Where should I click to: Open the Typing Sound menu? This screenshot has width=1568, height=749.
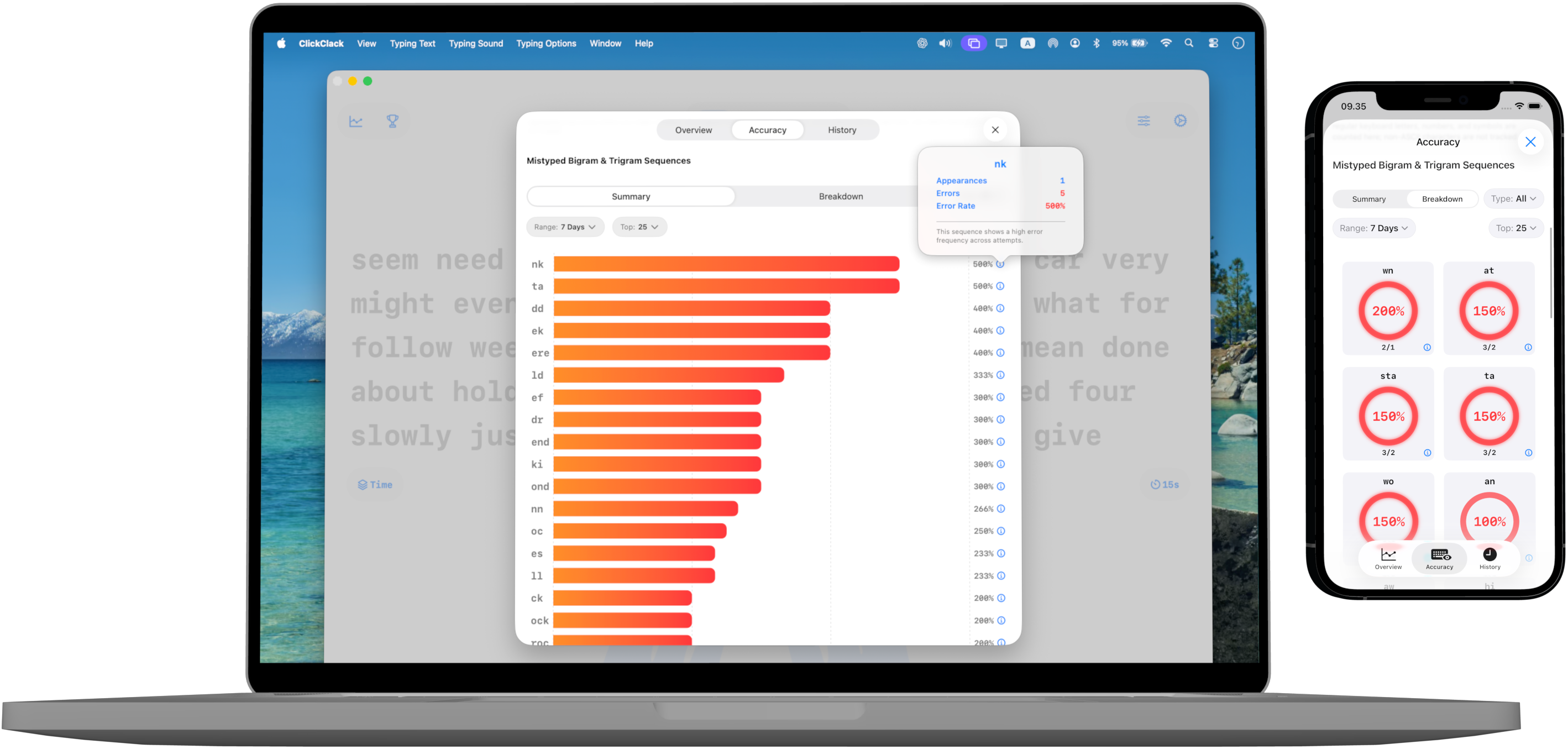(x=475, y=43)
